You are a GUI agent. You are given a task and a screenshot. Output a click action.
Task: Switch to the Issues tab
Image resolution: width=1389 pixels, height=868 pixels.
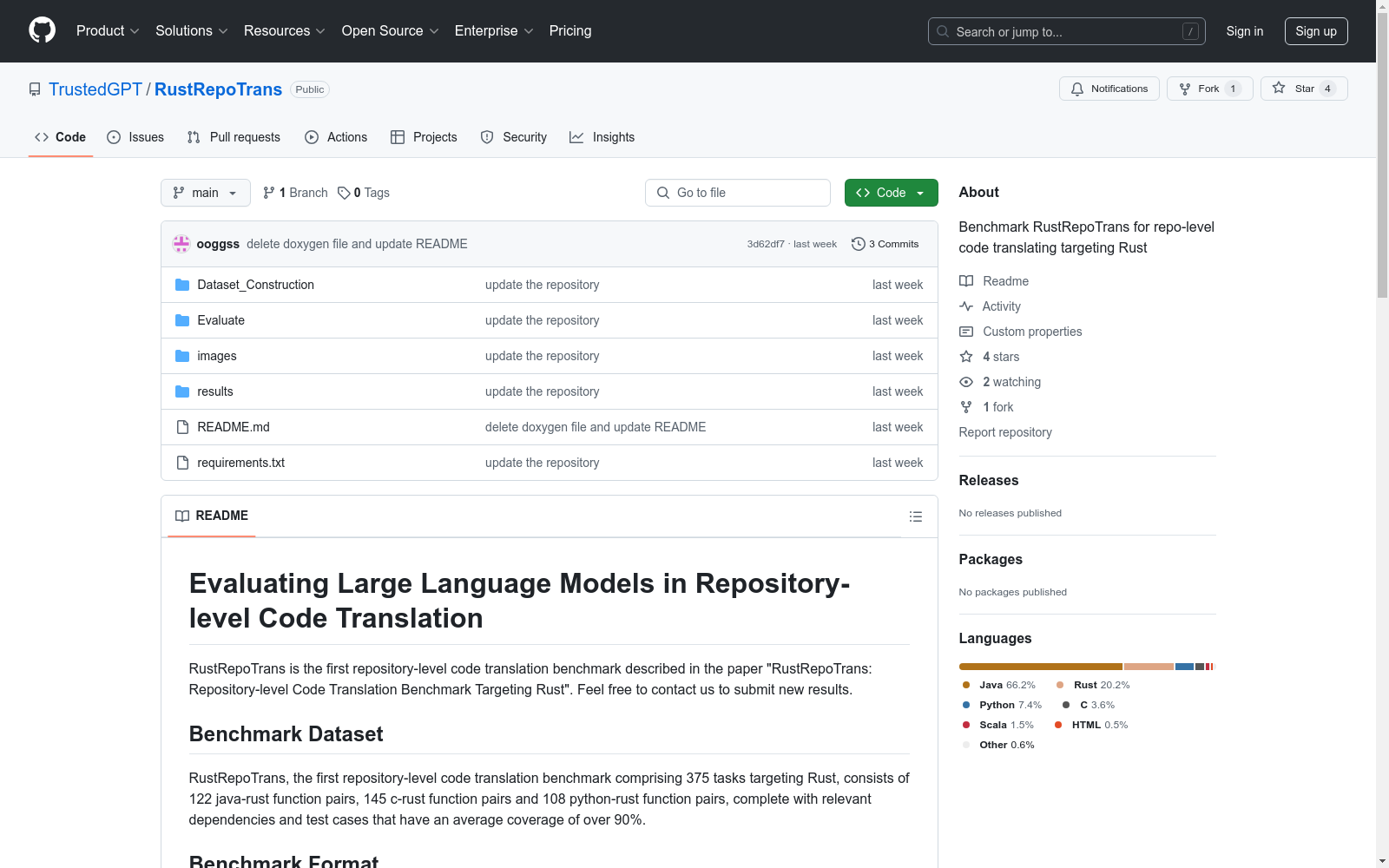click(x=135, y=137)
